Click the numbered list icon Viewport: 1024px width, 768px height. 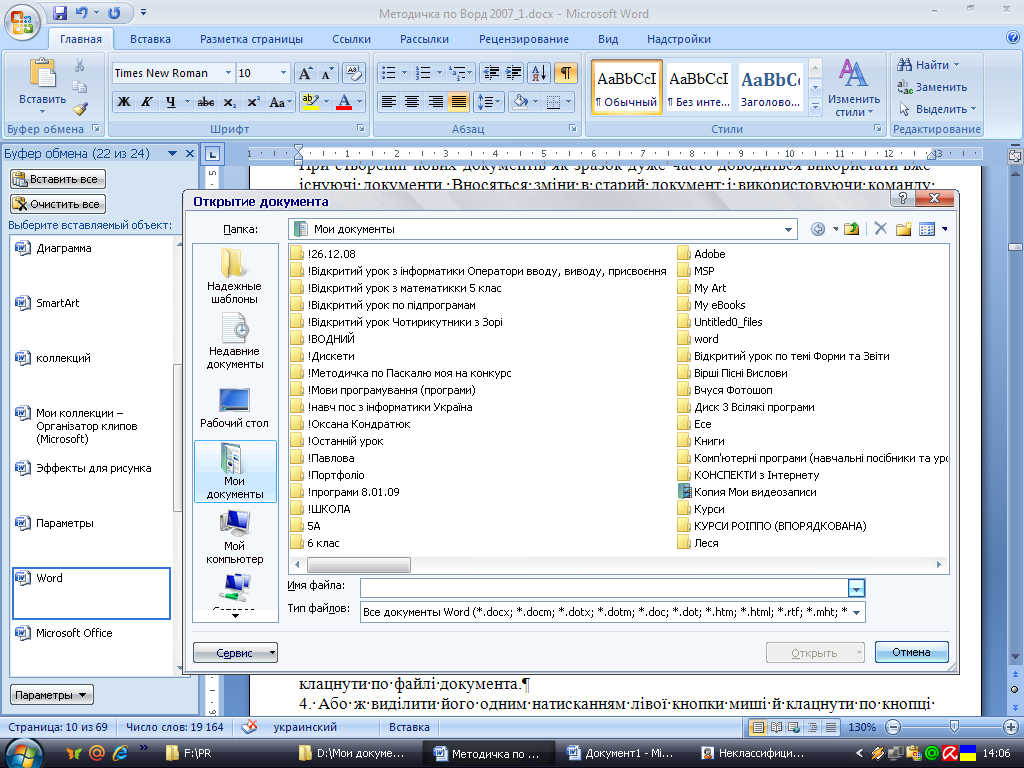423,72
